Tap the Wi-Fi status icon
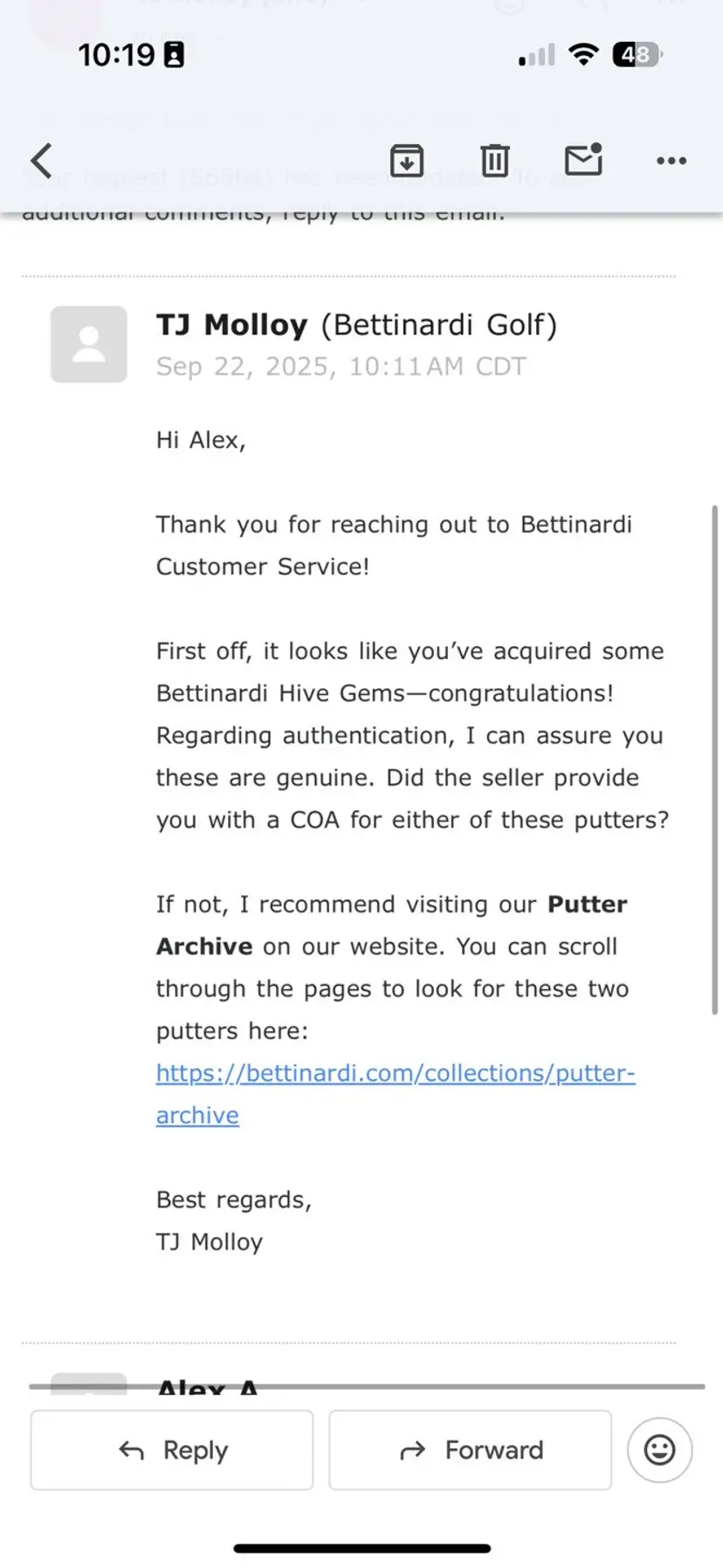 [582, 54]
